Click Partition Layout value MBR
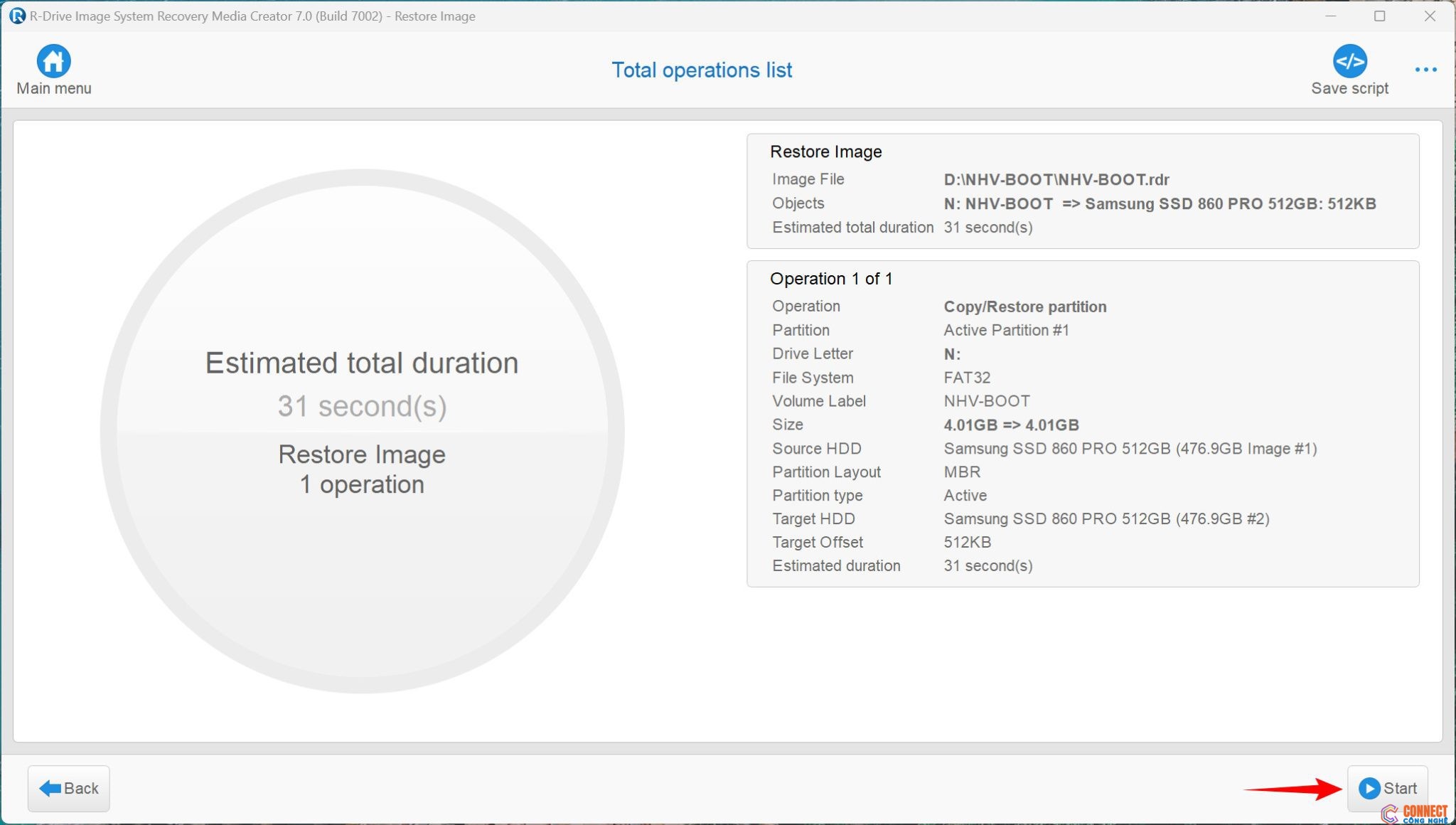 pos(962,472)
